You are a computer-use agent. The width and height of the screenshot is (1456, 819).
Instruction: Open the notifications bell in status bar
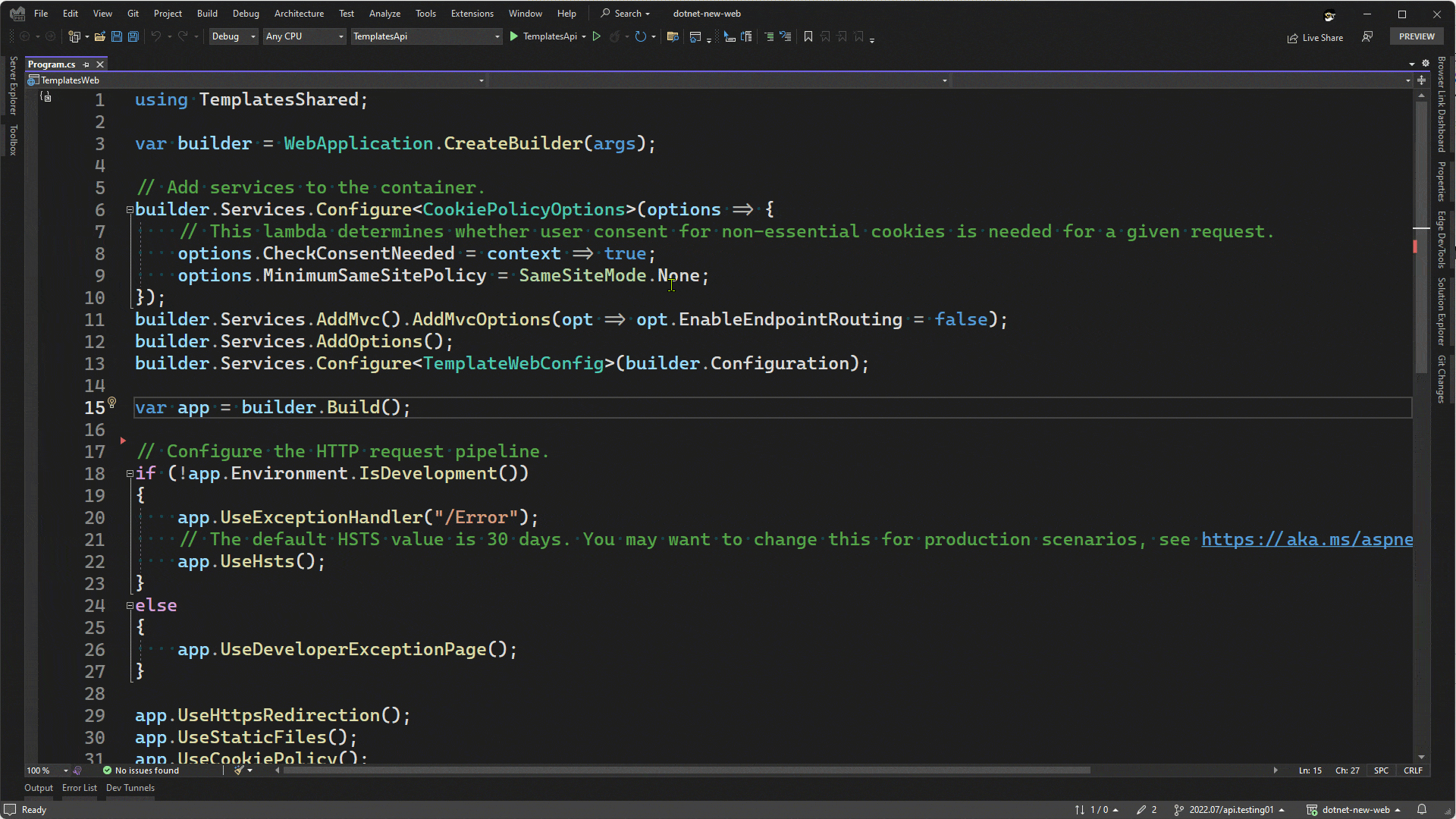pyautogui.click(x=1422, y=810)
